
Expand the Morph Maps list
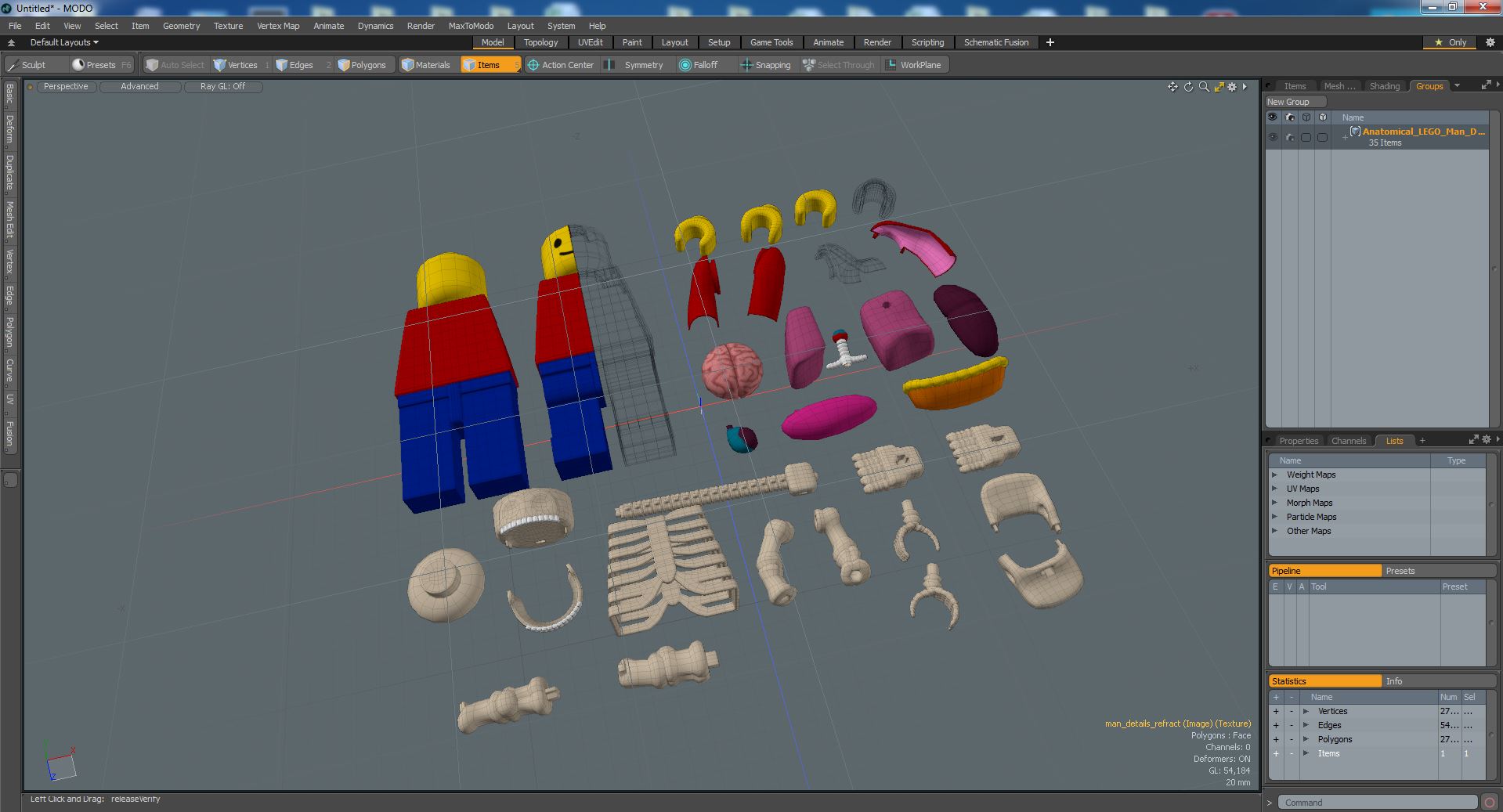(x=1274, y=503)
